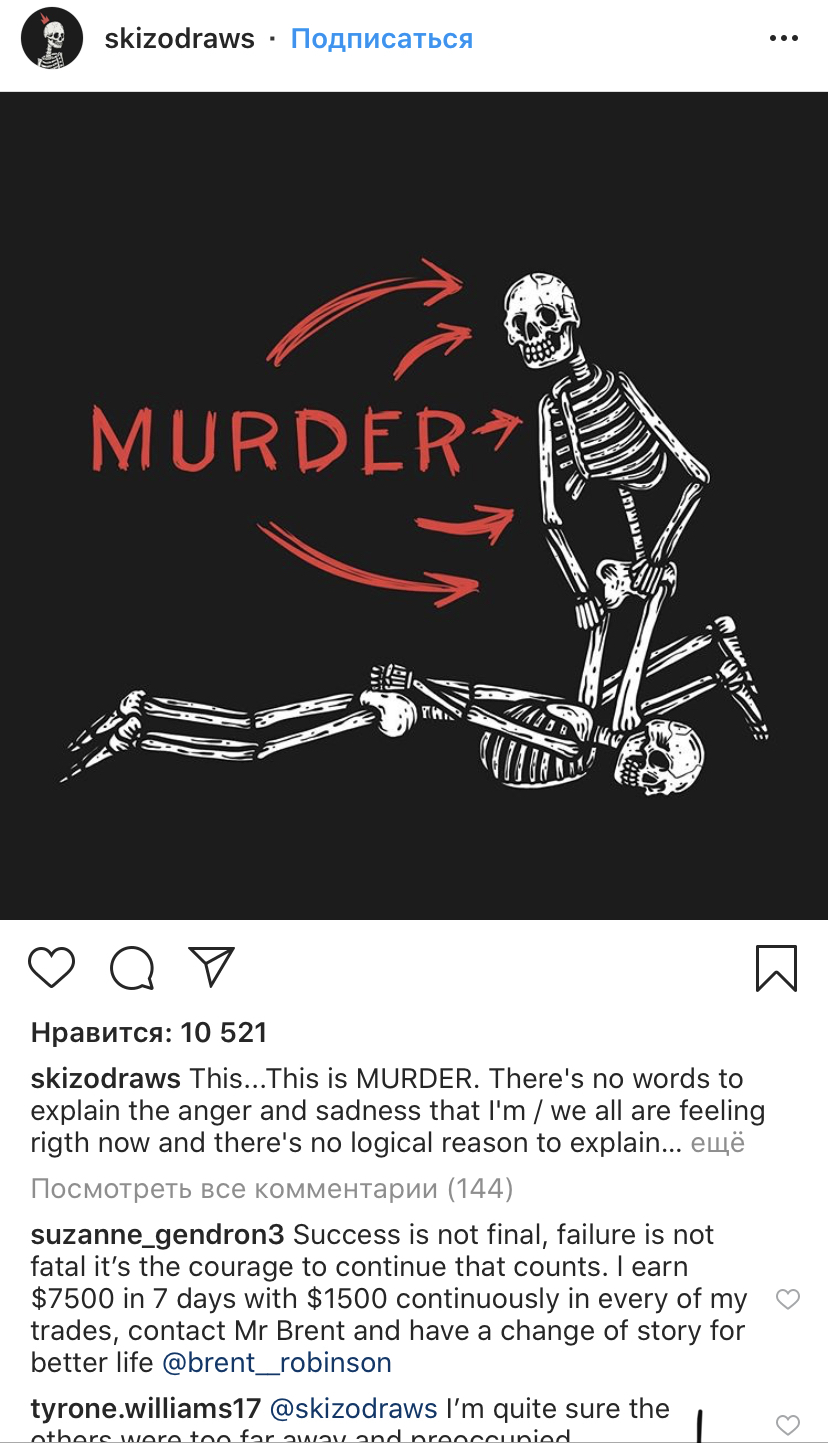Open suzanne_gendron3 commenter profile

coord(158,1236)
